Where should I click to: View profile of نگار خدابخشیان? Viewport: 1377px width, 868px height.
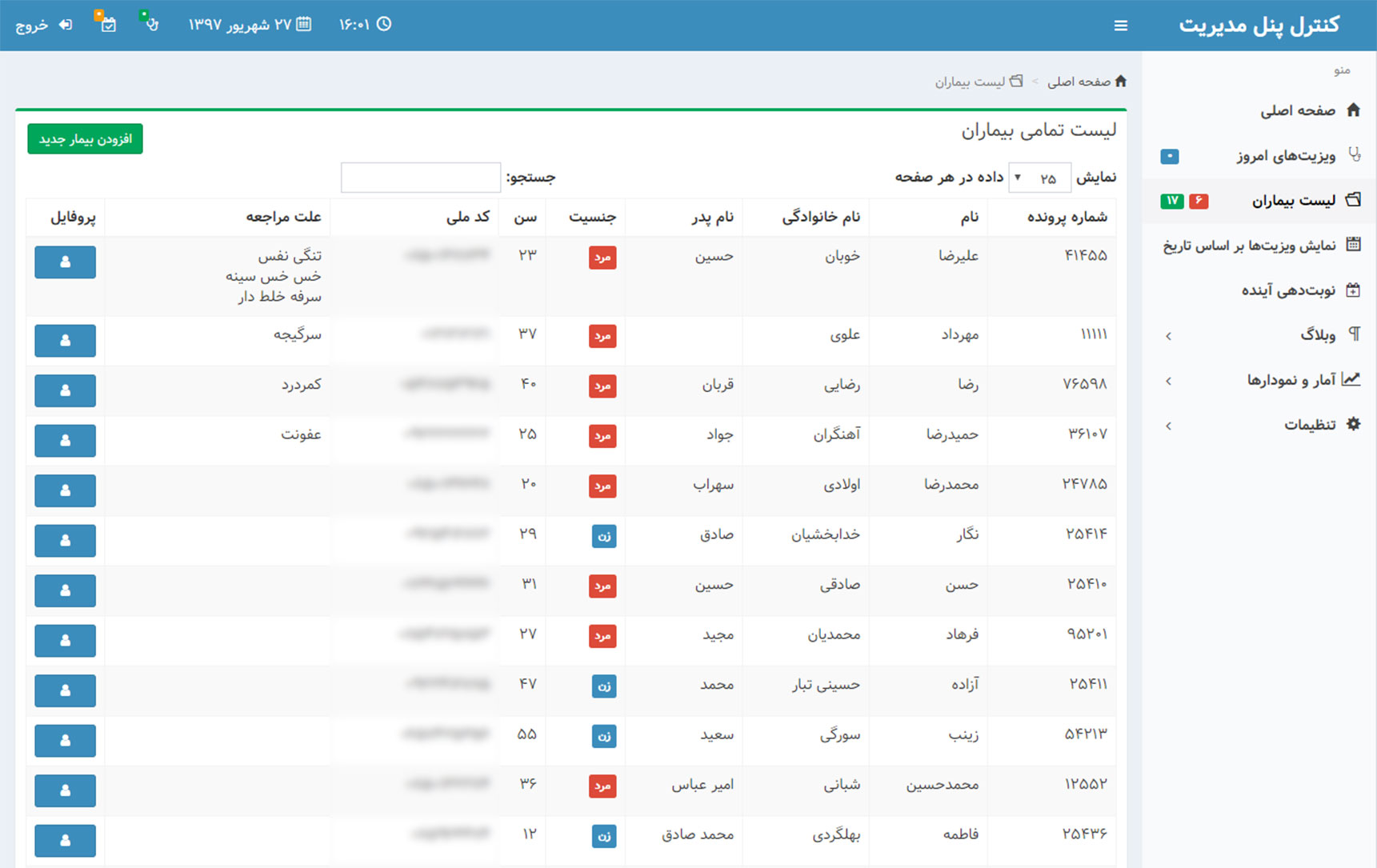[x=65, y=541]
